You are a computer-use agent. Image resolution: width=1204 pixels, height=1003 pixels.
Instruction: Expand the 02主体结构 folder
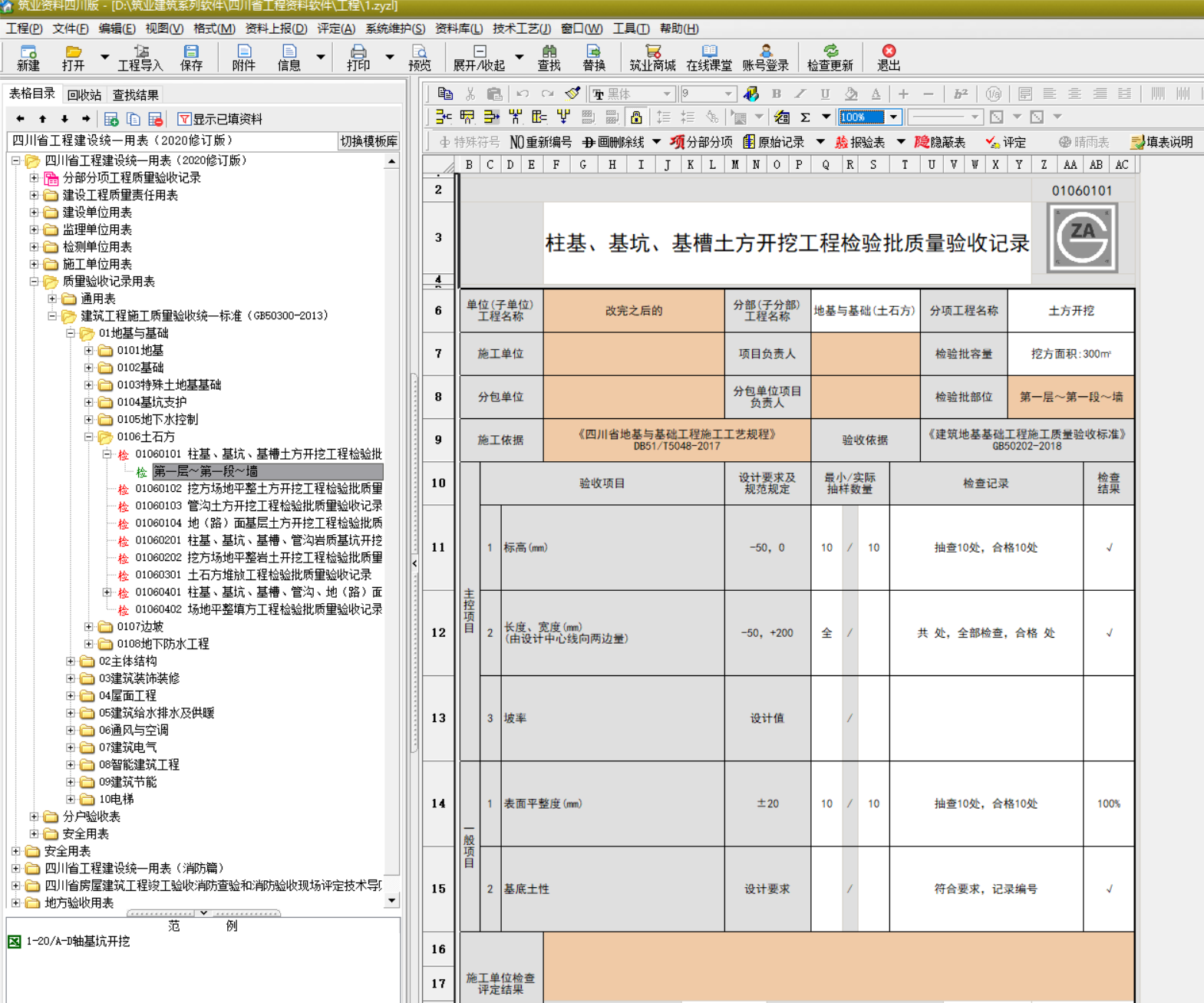(70, 661)
